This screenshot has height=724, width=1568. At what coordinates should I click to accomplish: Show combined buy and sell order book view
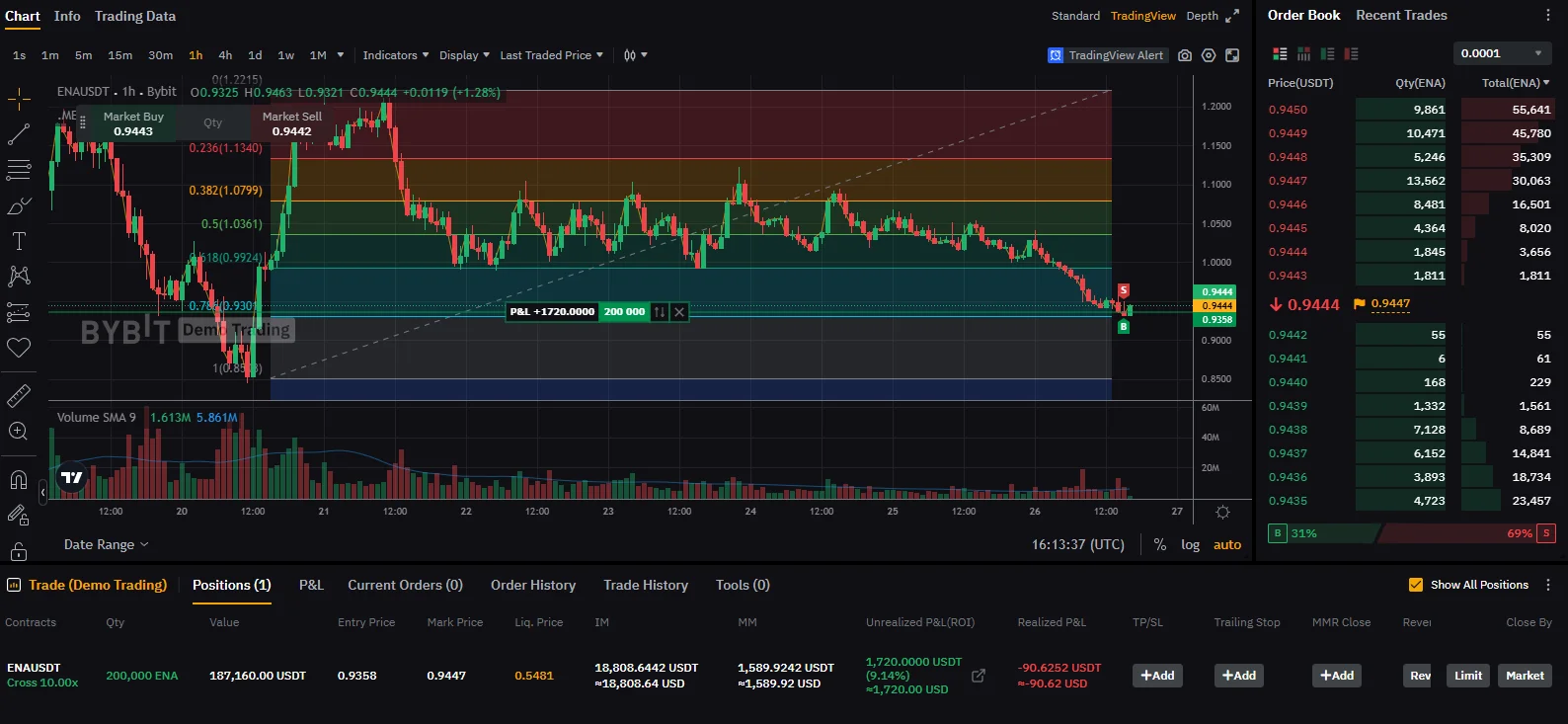[x=1280, y=53]
